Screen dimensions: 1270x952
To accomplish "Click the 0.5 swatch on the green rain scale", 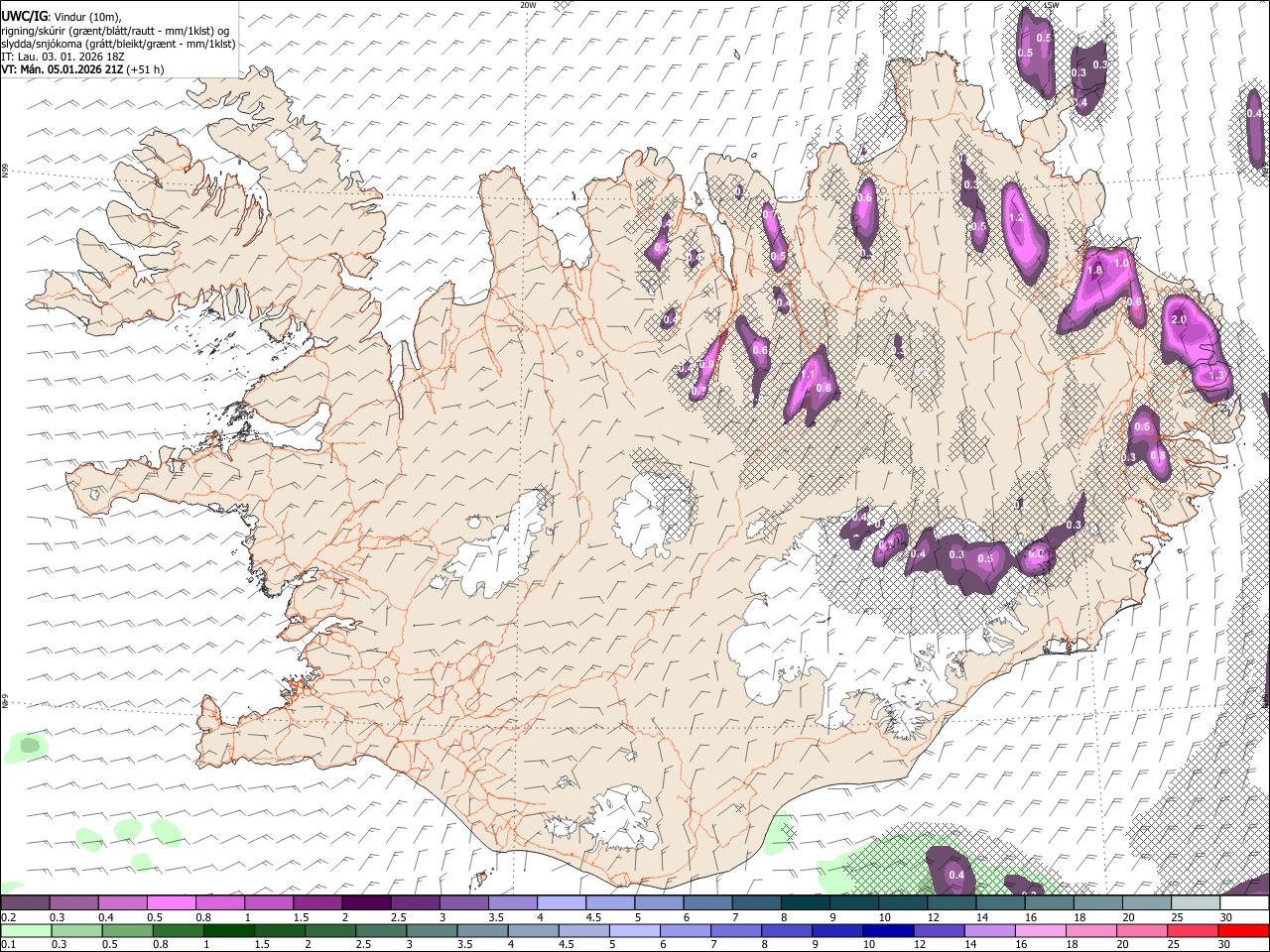I will coord(127,930).
